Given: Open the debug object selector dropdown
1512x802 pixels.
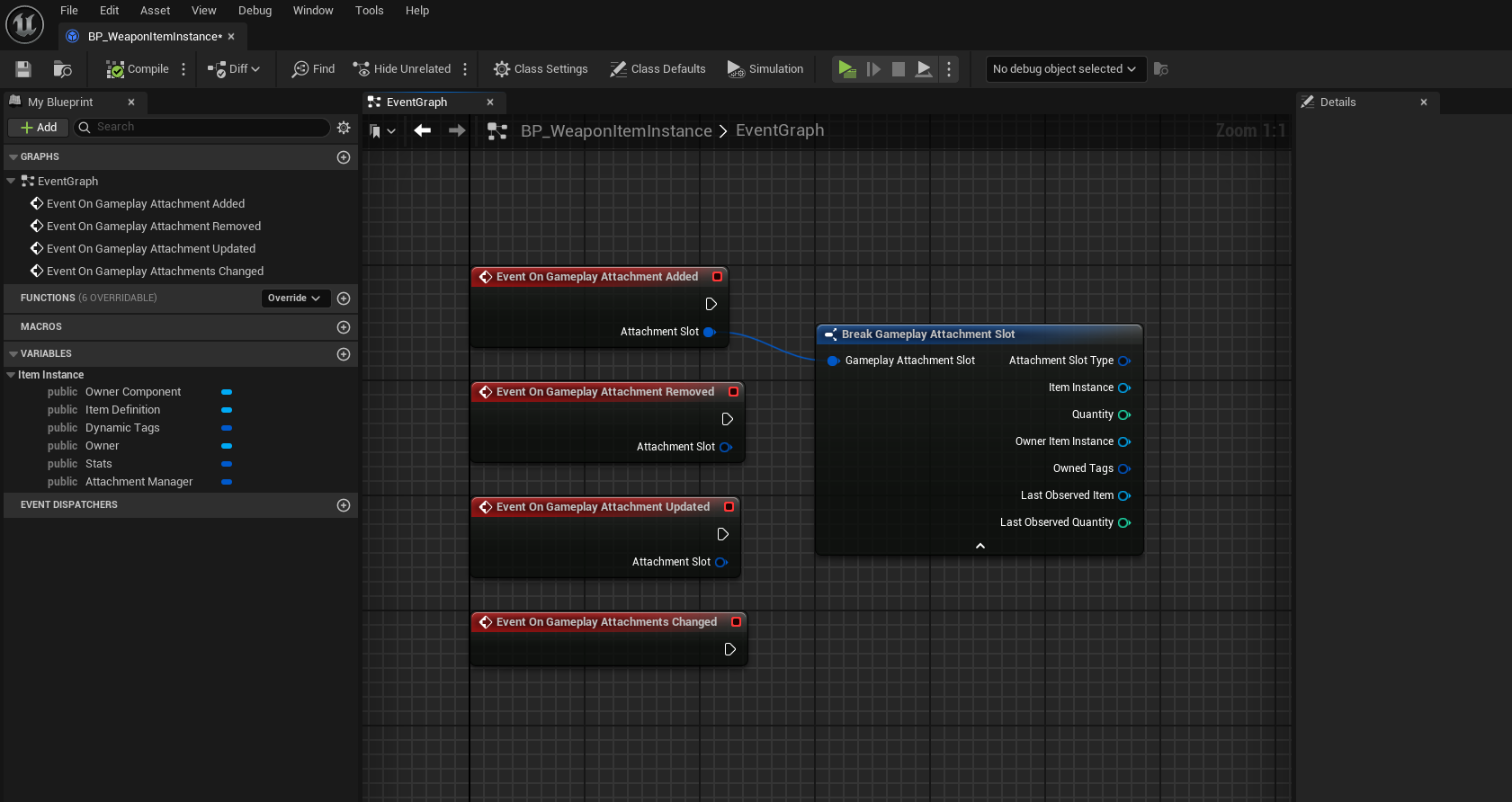Looking at the screenshot, I should click(x=1065, y=69).
